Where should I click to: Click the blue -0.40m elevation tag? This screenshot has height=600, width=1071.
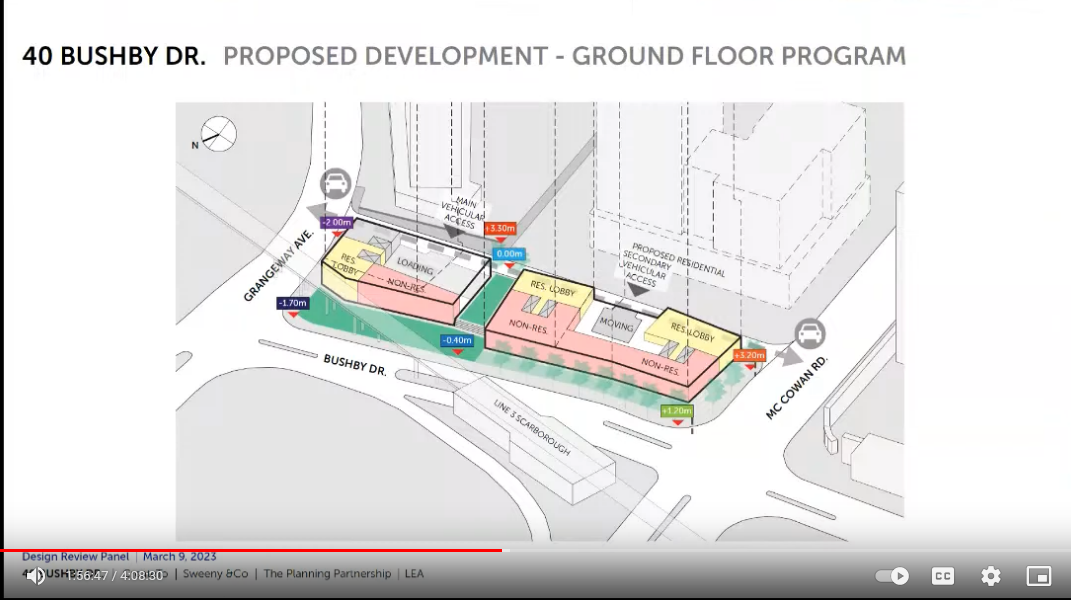(x=457, y=341)
